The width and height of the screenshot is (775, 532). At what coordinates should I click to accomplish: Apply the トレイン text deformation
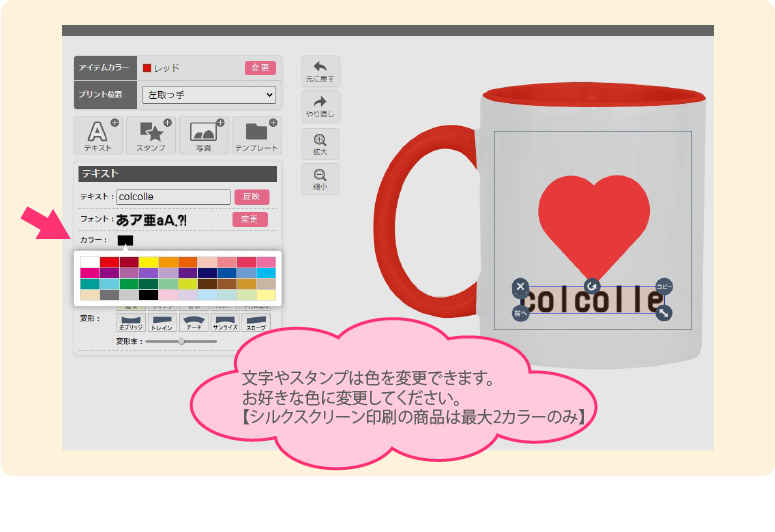[x=162, y=322]
